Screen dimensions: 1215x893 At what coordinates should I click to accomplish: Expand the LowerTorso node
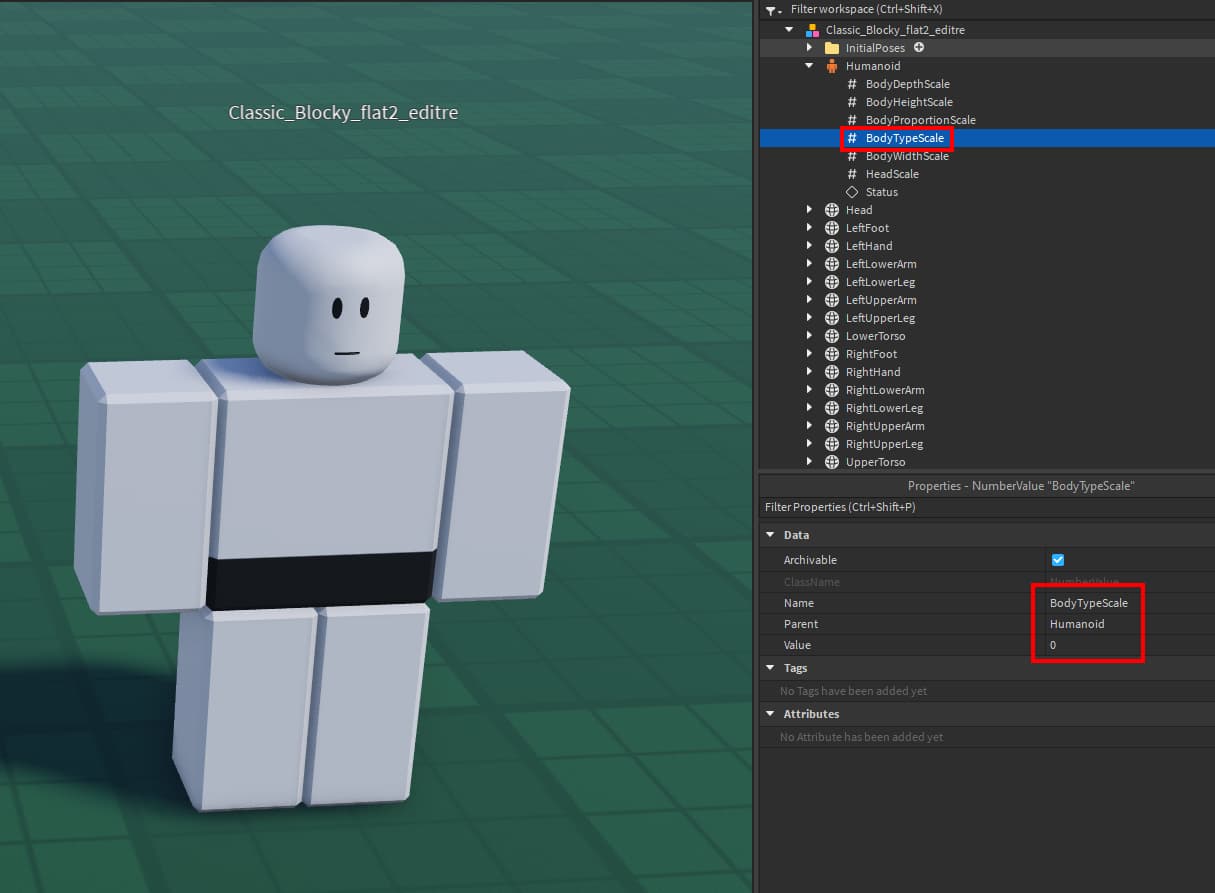[810, 335]
